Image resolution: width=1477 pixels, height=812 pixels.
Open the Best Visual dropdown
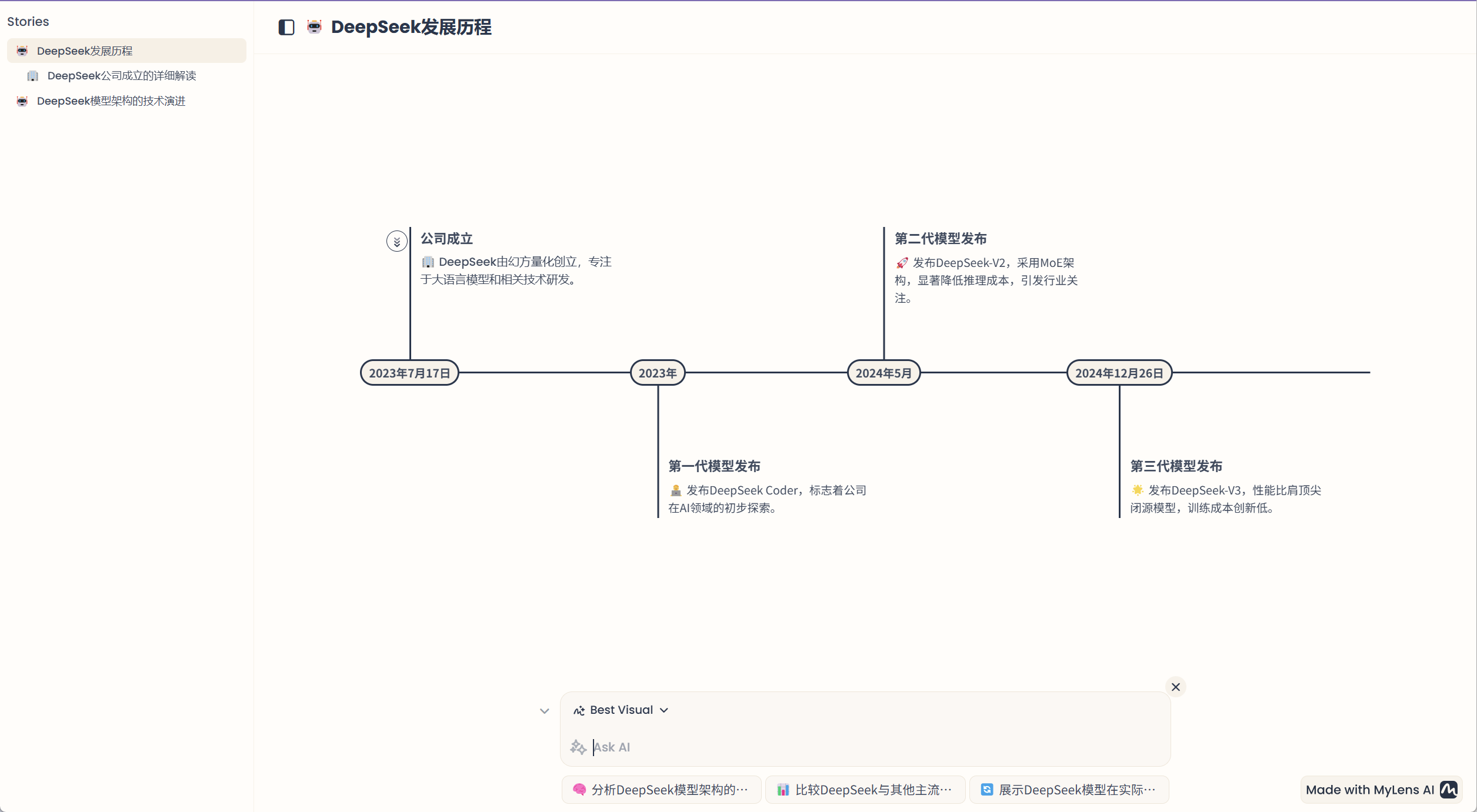[622, 710]
